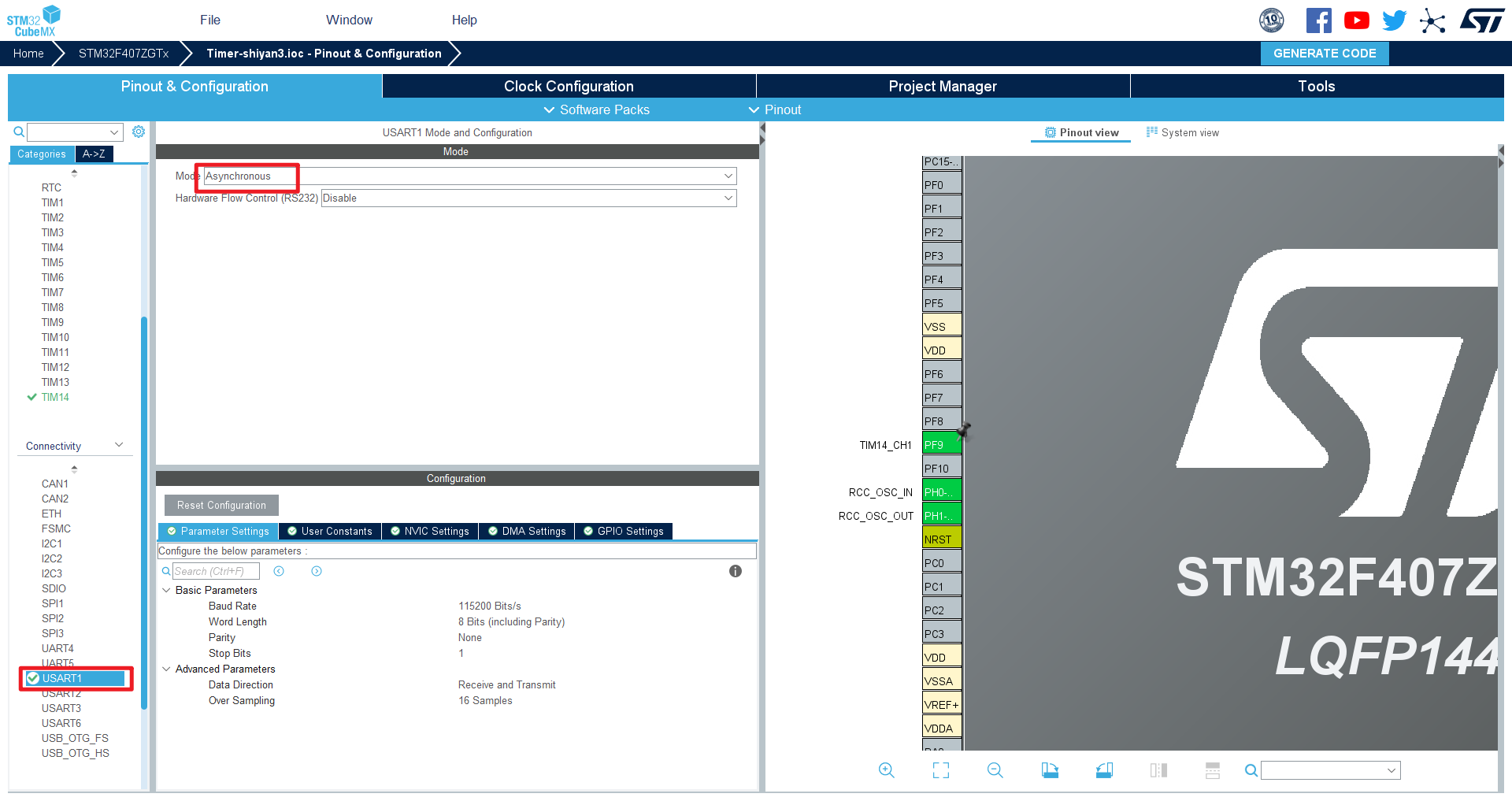The width and height of the screenshot is (1512, 801).
Task: Select TIM14 in the peripheral list
Action: [x=55, y=397]
